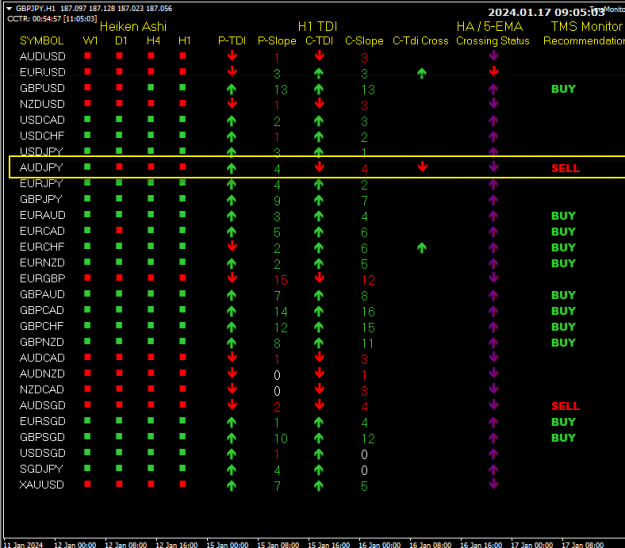This screenshot has height=548, width=625.
Task: Click the red P-TDI down arrow for NZDCAD
Action: point(232,389)
